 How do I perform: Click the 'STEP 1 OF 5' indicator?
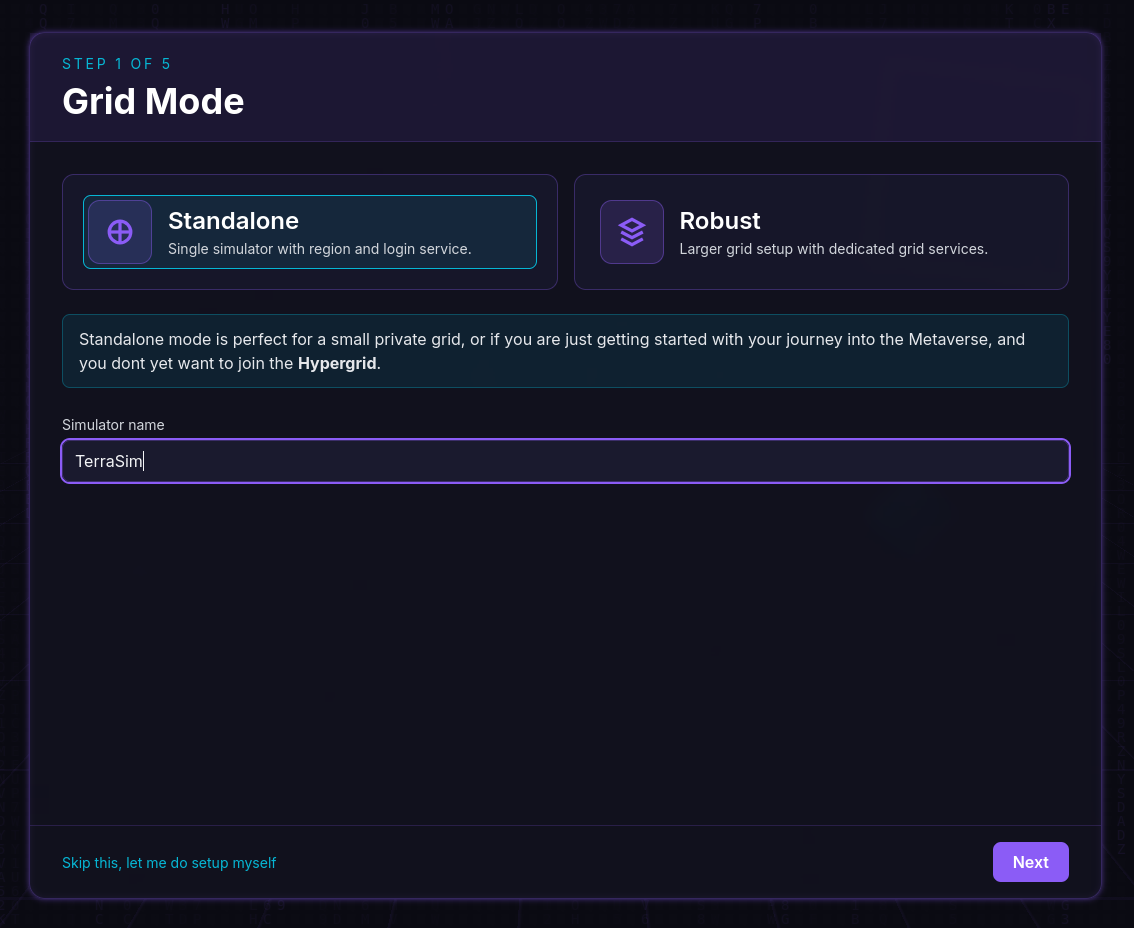coord(116,64)
